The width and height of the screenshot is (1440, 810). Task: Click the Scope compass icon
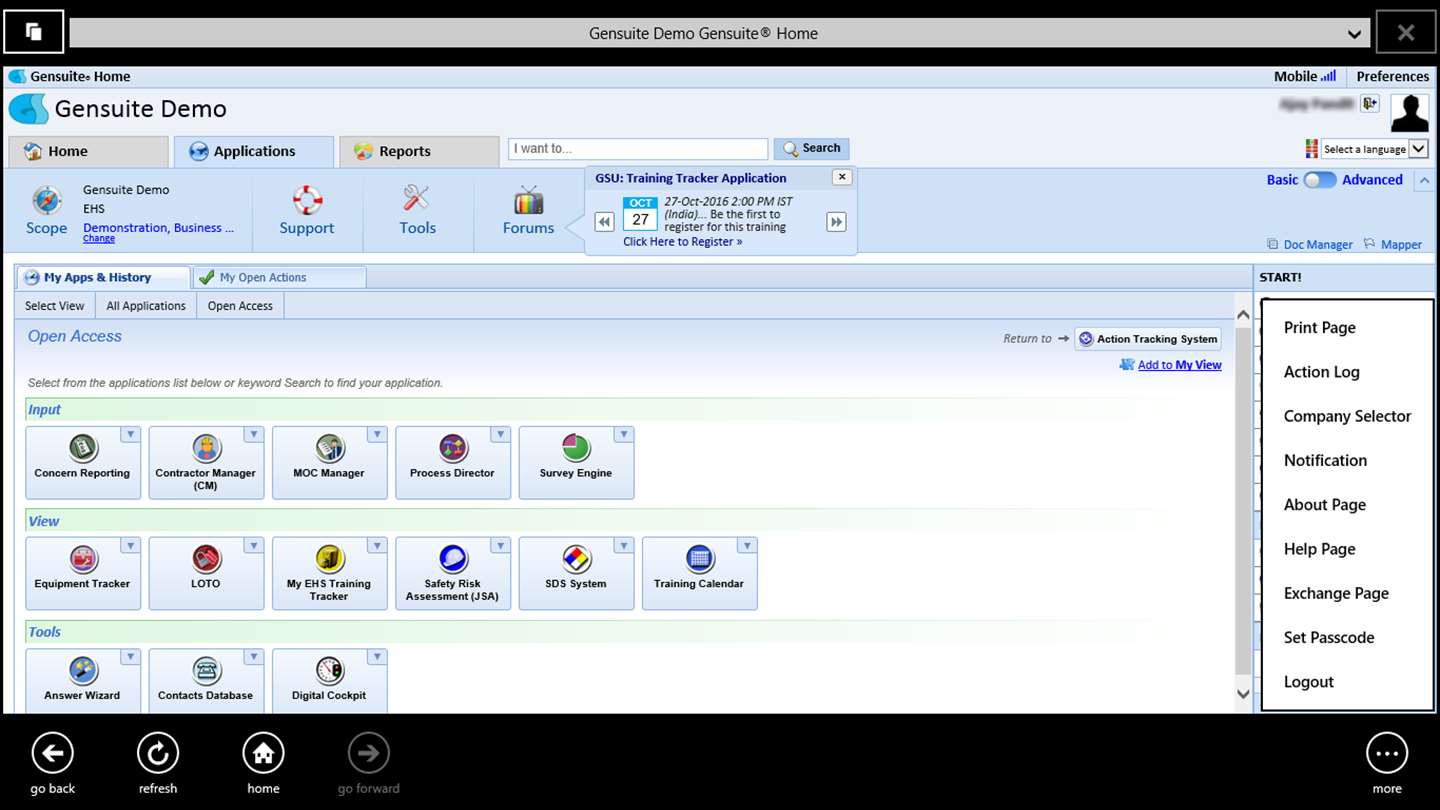pos(47,200)
